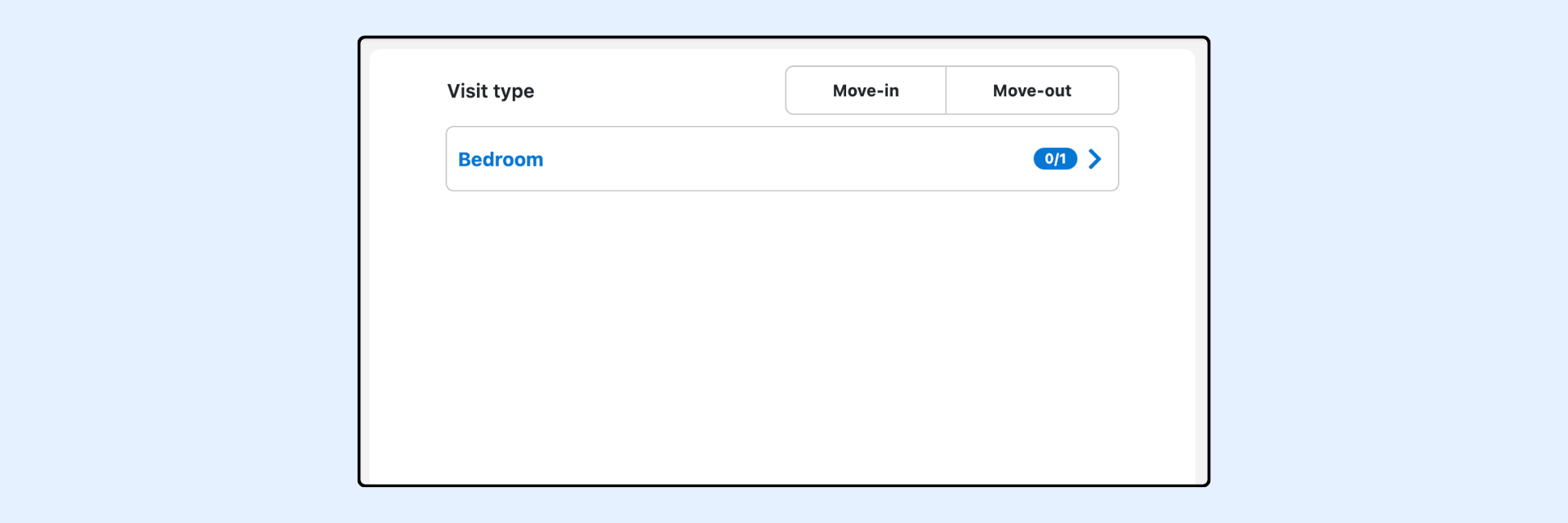Show Bedroom items via the arrow icon

[x=1095, y=159]
